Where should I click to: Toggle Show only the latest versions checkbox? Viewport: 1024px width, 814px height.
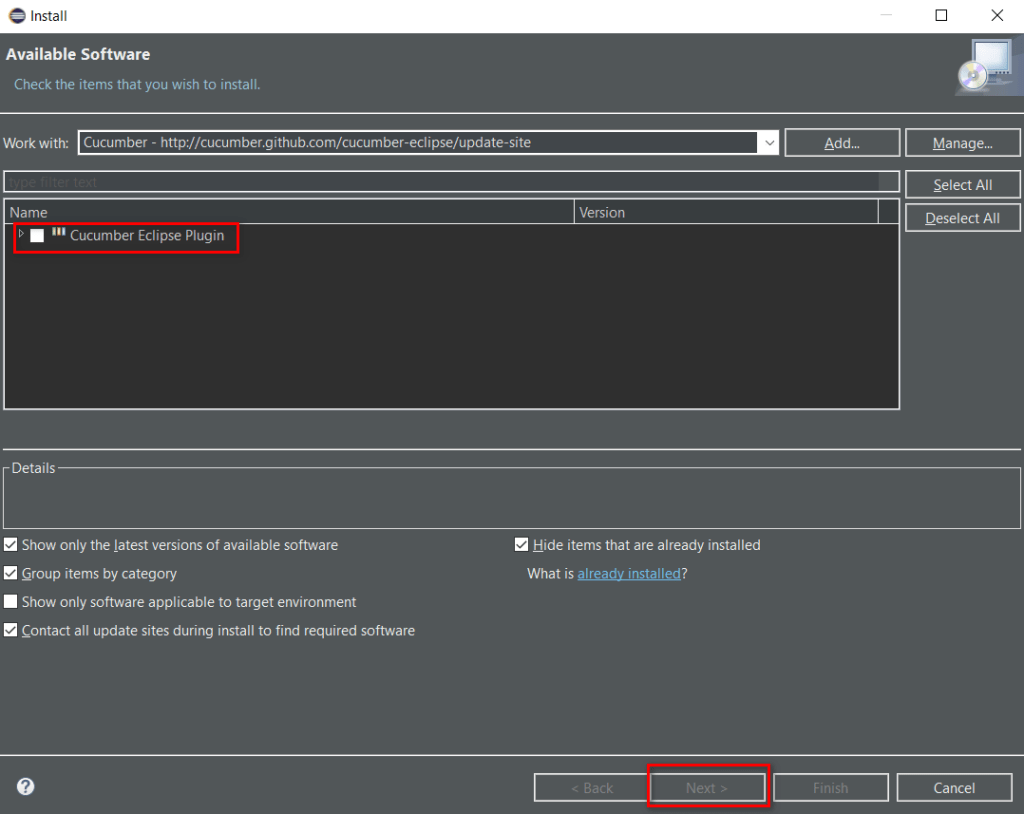point(11,545)
